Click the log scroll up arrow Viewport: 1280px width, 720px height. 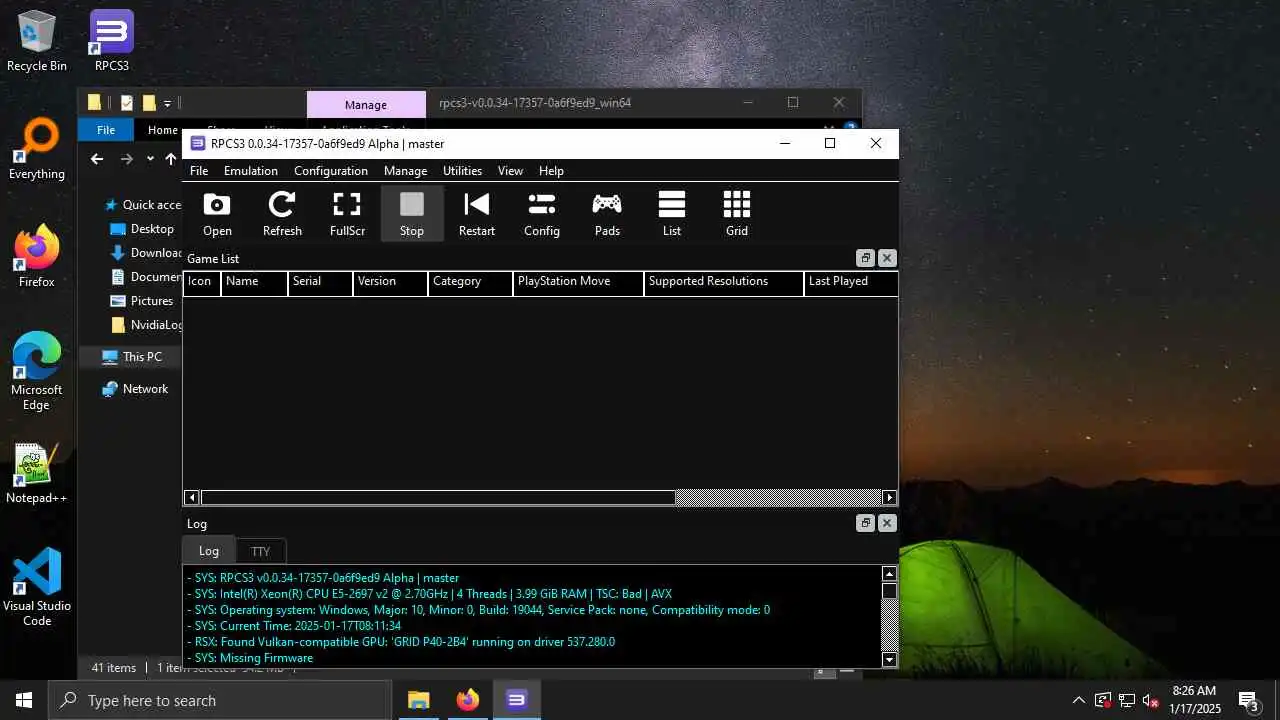(889, 573)
